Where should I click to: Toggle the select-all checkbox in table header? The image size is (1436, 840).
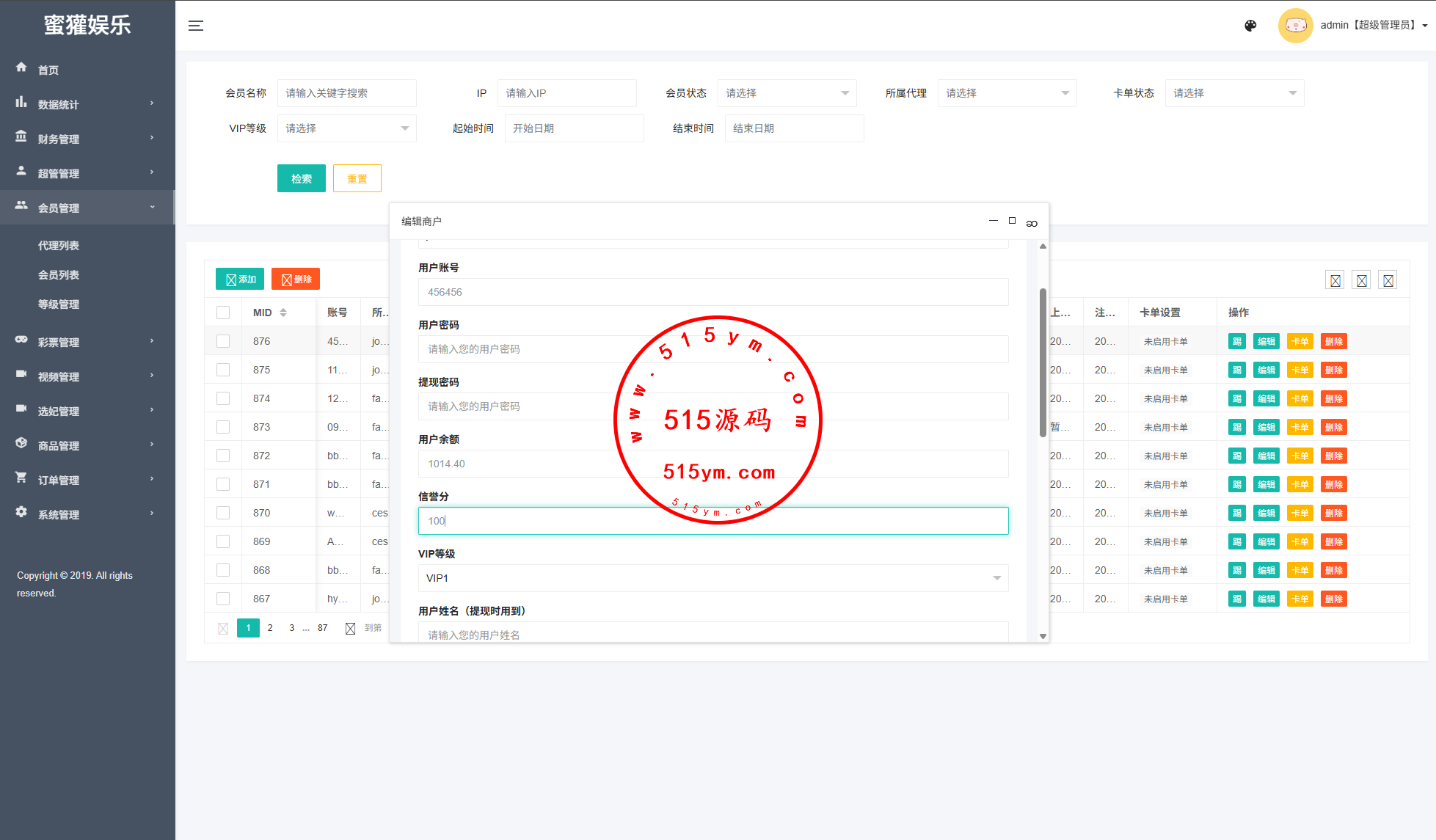coord(223,313)
